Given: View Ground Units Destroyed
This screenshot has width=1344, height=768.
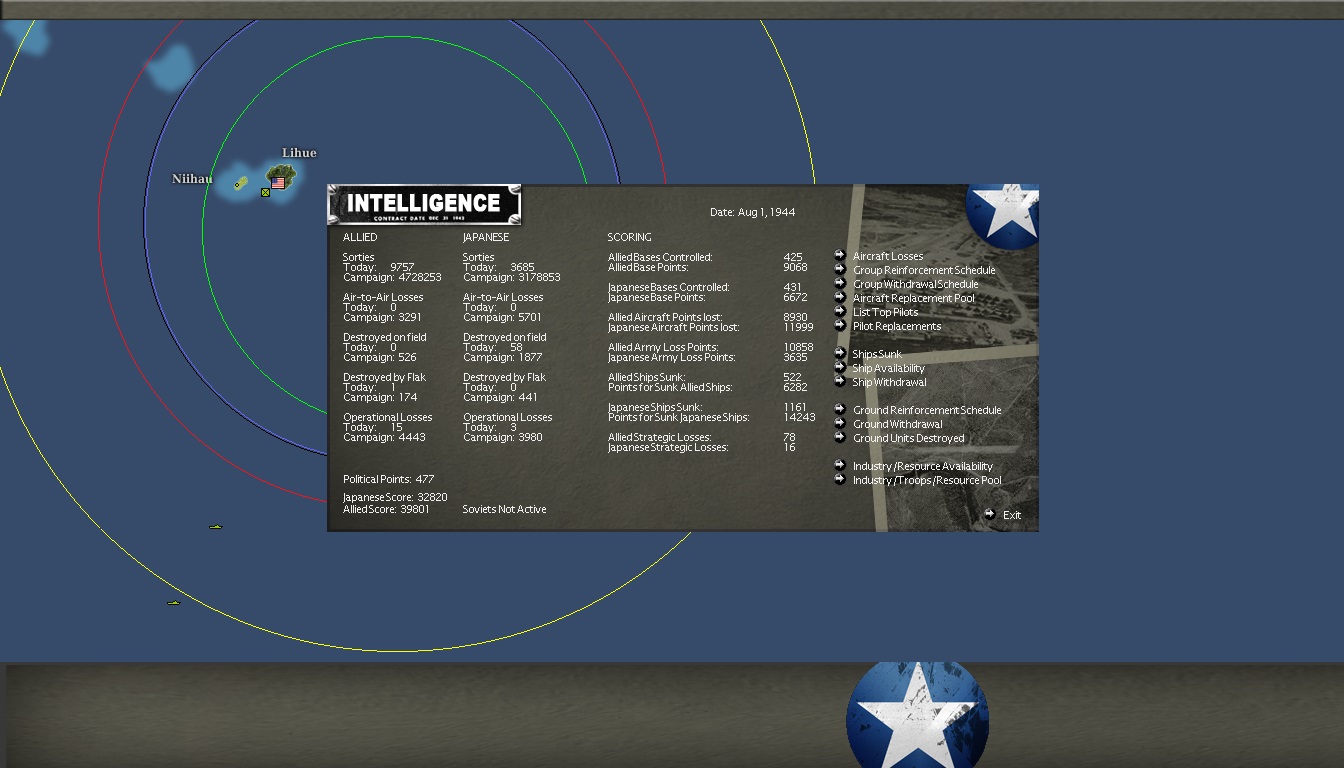Looking at the screenshot, I should (x=908, y=438).
